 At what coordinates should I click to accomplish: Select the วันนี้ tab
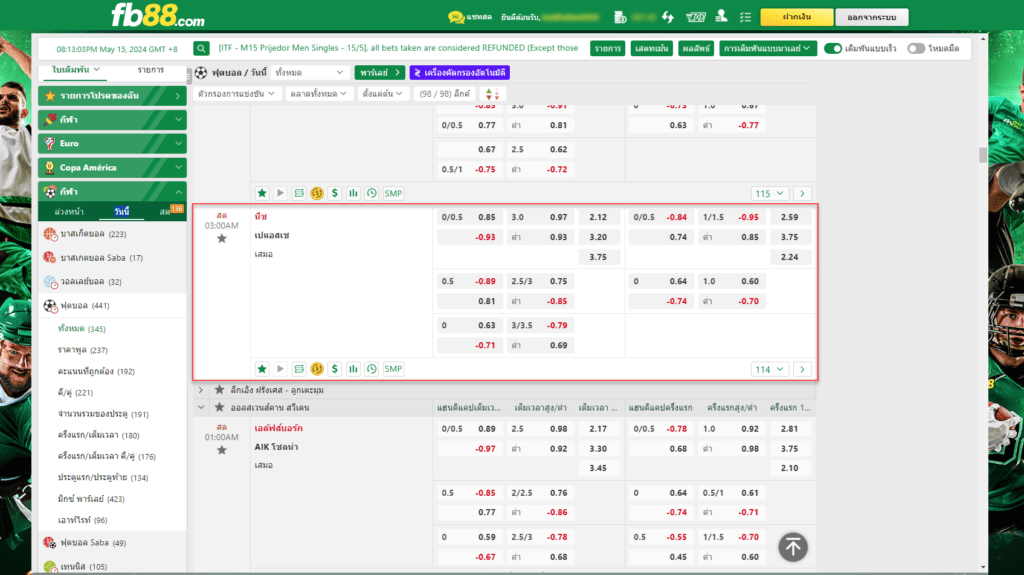(121, 212)
